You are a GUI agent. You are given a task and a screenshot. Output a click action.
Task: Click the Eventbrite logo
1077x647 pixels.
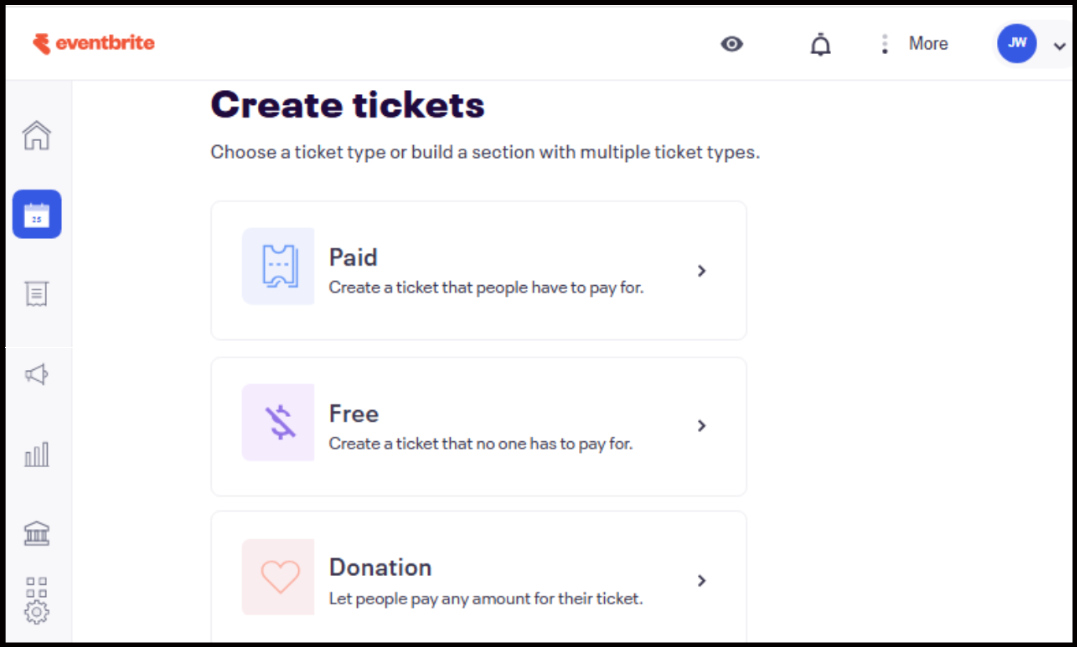point(94,44)
